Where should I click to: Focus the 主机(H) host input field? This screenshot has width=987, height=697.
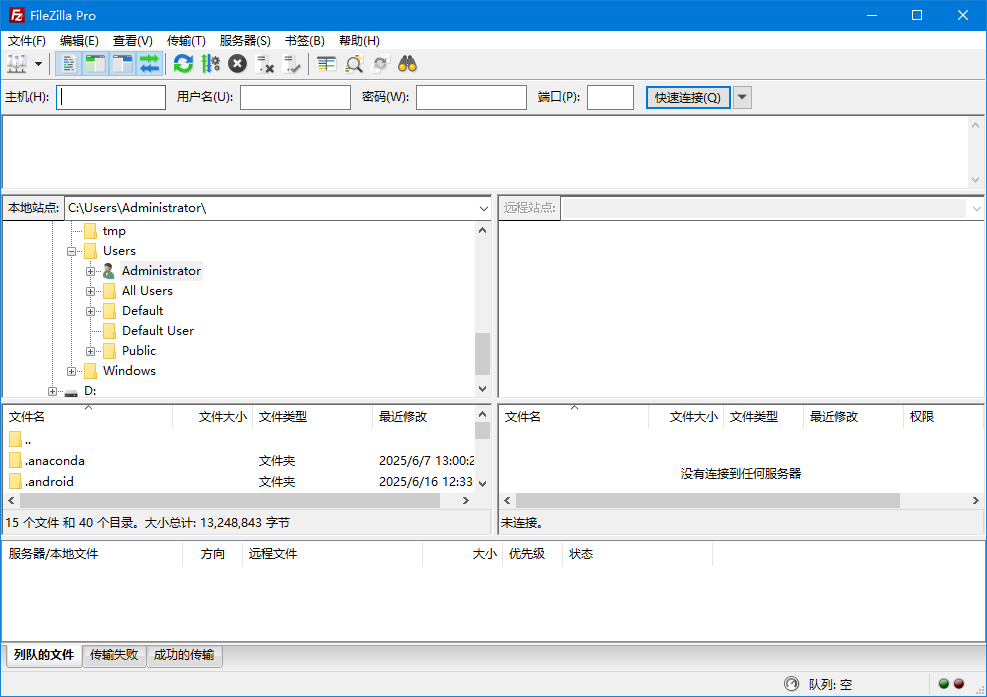[x=111, y=98]
